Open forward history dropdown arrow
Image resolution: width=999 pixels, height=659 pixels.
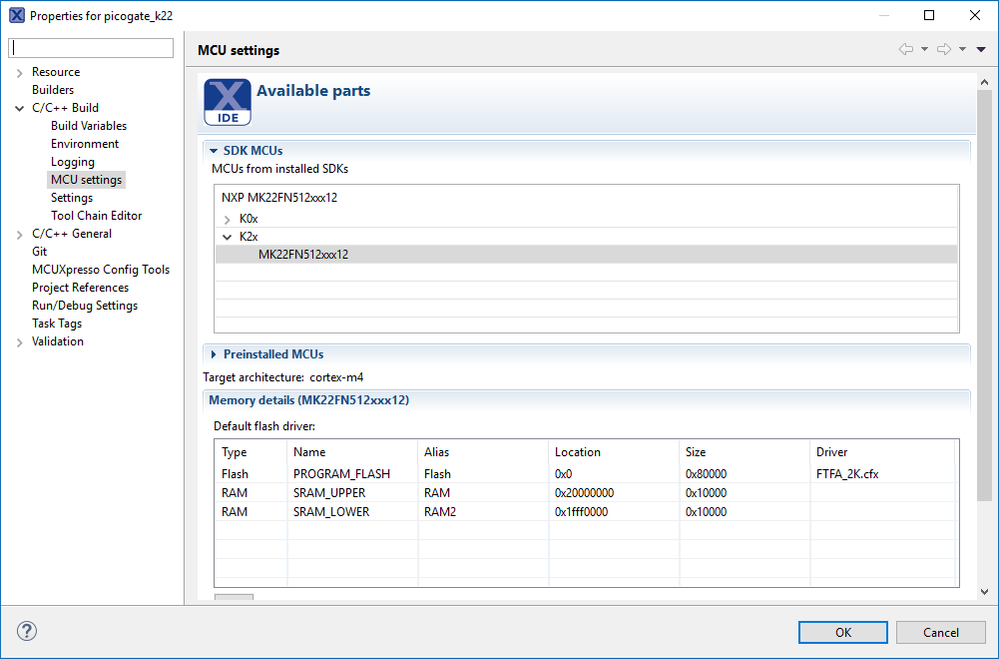[x=962, y=49]
